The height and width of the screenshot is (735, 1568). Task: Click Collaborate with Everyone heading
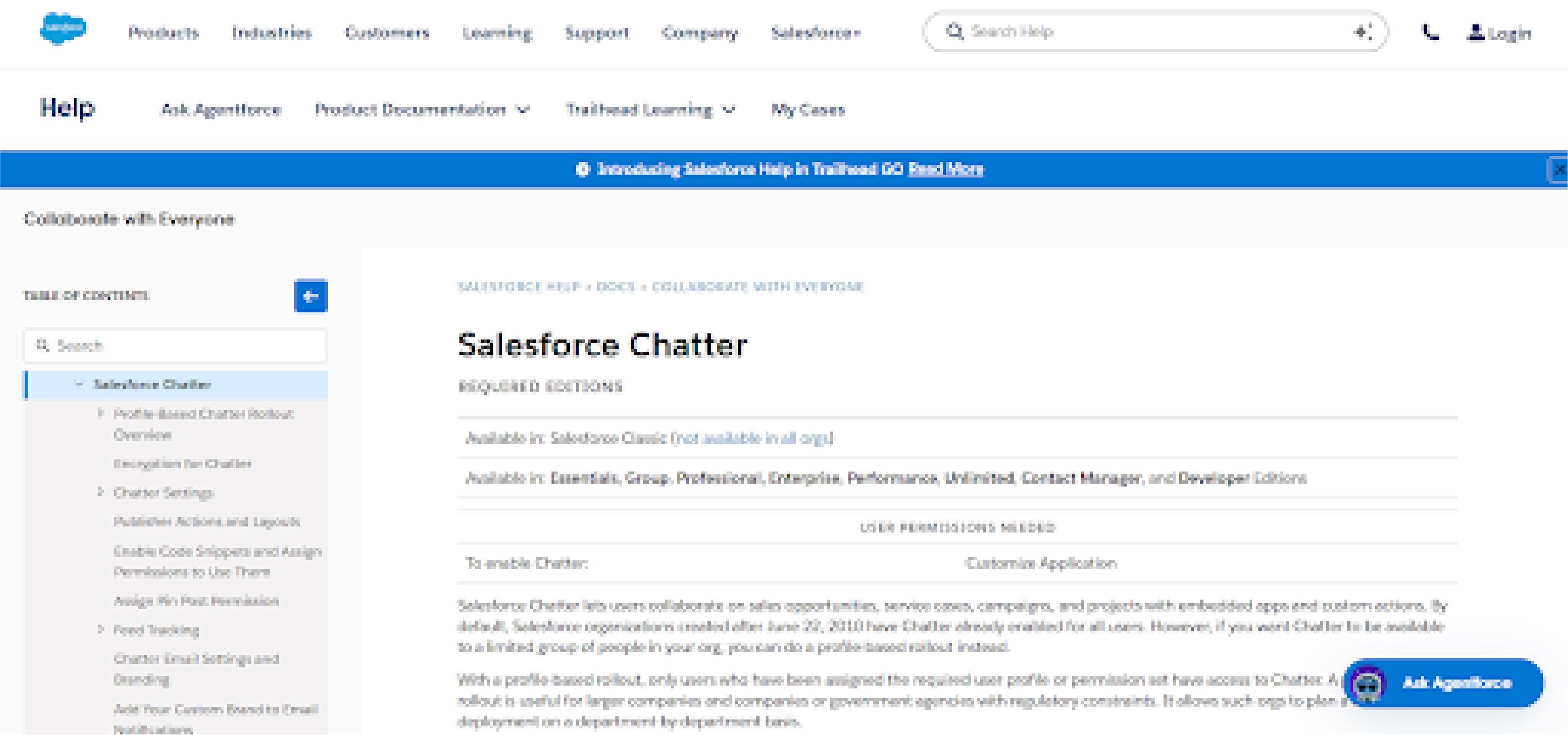click(x=129, y=219)
